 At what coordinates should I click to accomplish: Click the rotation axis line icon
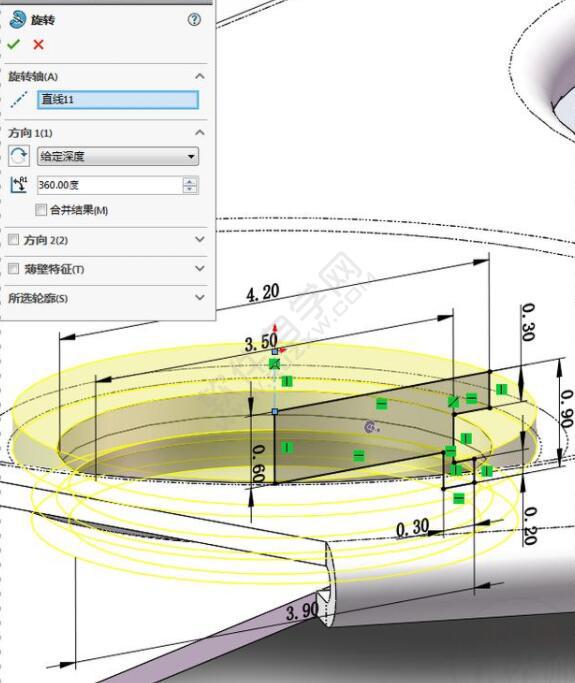click(x=18, y=100)
